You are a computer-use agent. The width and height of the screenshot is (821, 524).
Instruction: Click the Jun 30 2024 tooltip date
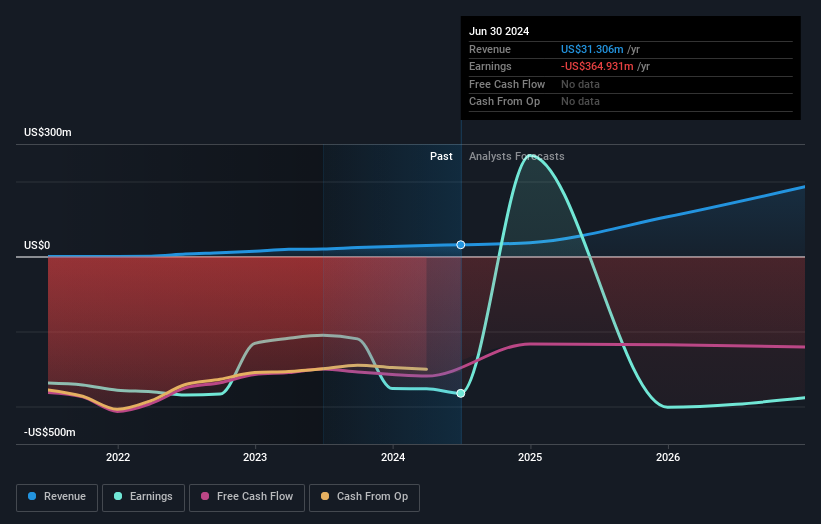click(x=499, y=31)
